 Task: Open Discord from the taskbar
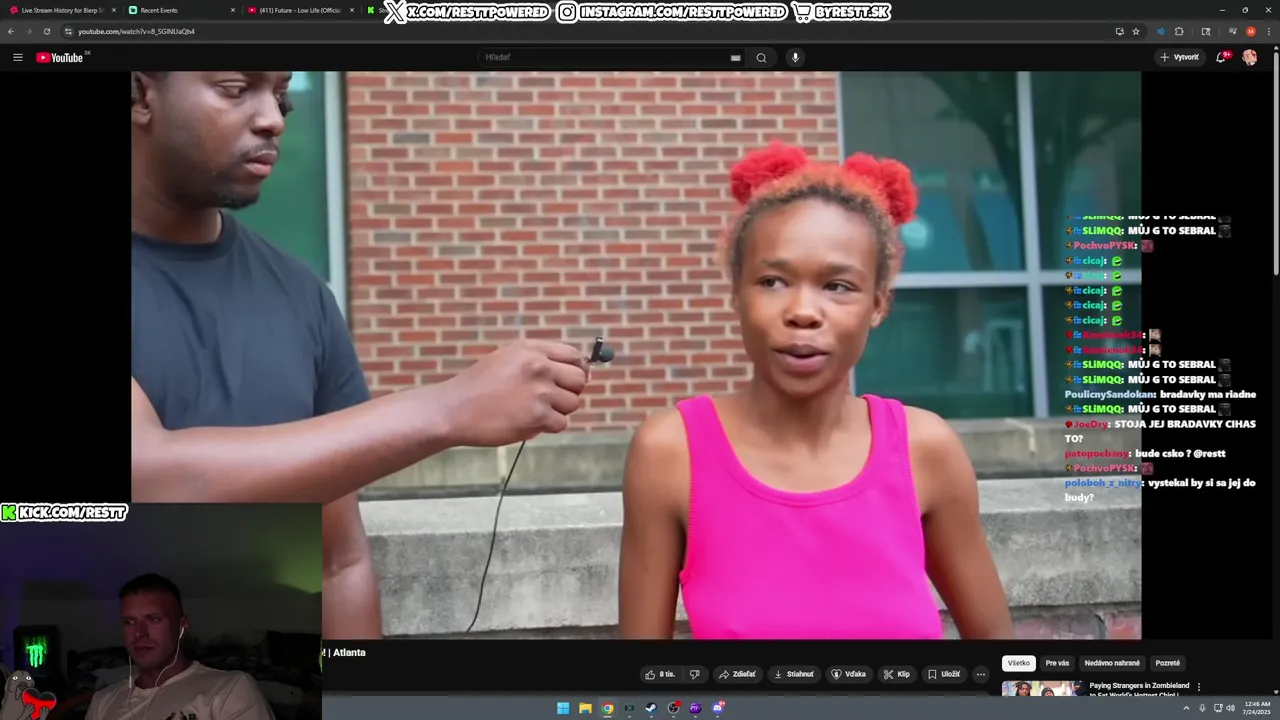[x=717, y=708]
